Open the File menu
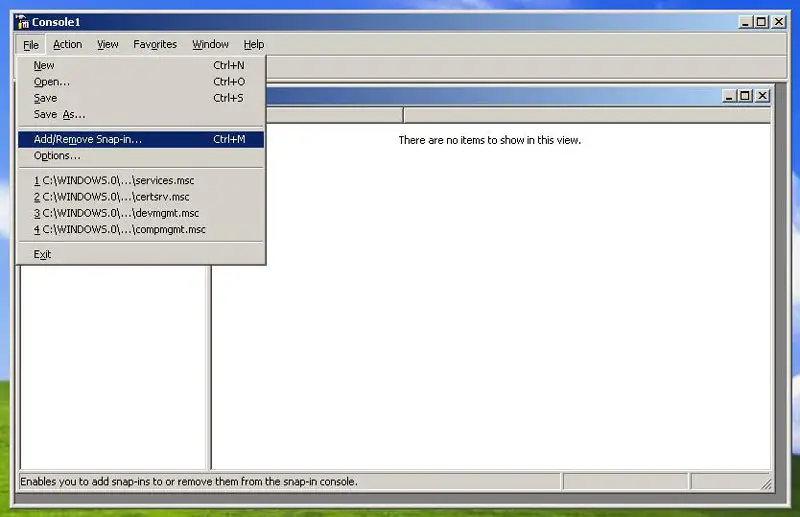The height and width of the screenshot is (517, 800). (31, 45)
